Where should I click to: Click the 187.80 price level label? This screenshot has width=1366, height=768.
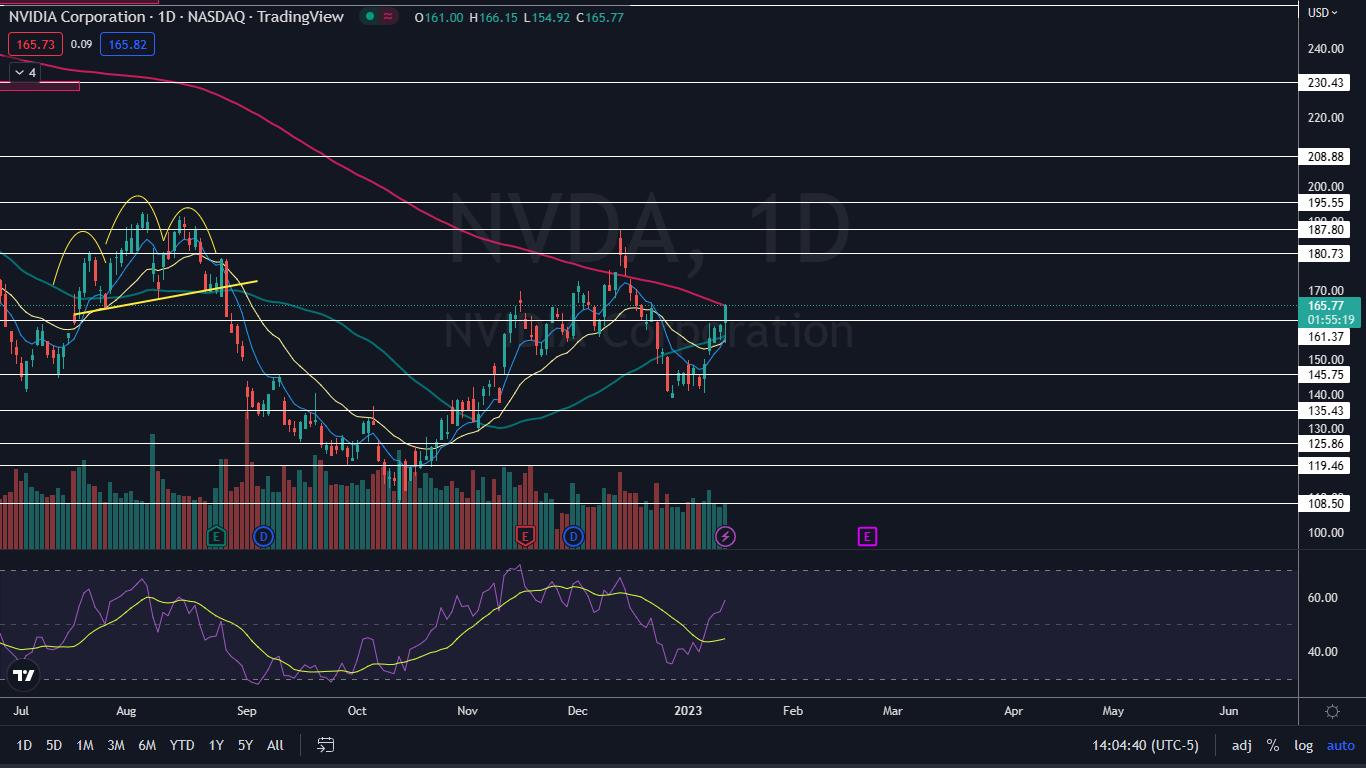click(x=1325, y=229)
